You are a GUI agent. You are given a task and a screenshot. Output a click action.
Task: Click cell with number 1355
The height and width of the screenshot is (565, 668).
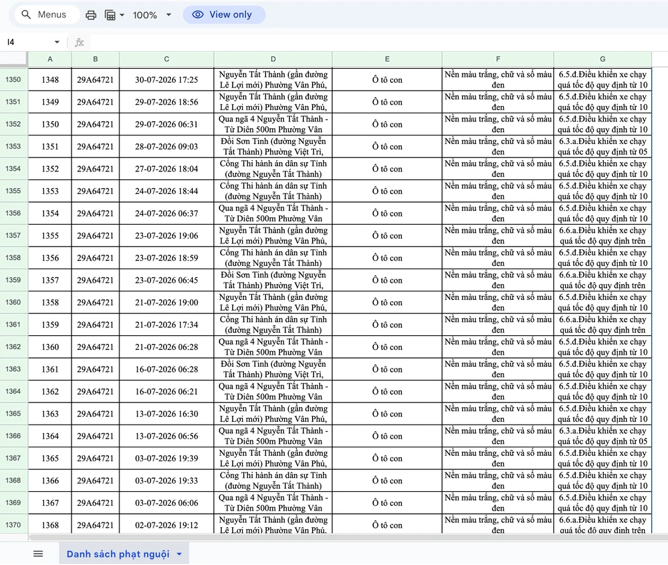[x=50, y=236]
